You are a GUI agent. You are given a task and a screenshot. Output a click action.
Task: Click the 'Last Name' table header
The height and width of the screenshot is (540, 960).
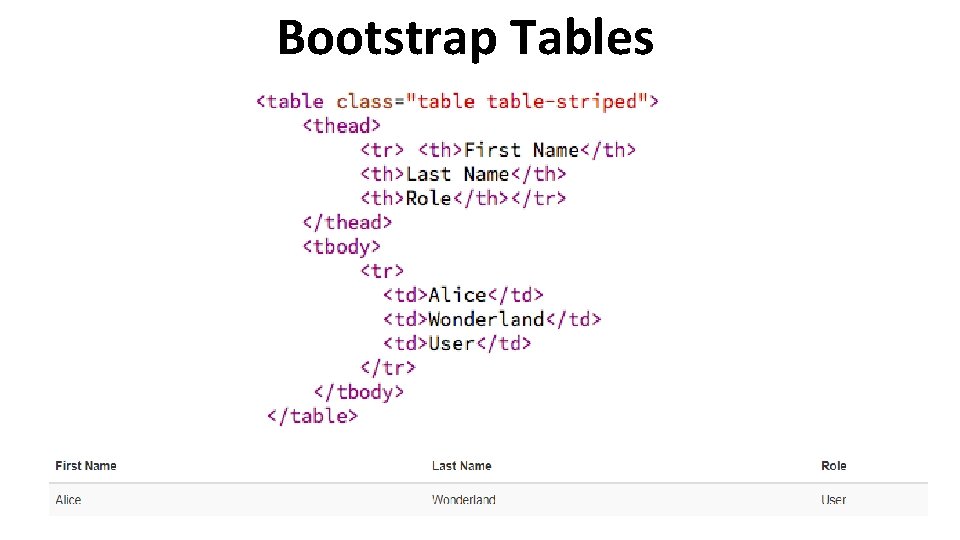tap(462, 466)
